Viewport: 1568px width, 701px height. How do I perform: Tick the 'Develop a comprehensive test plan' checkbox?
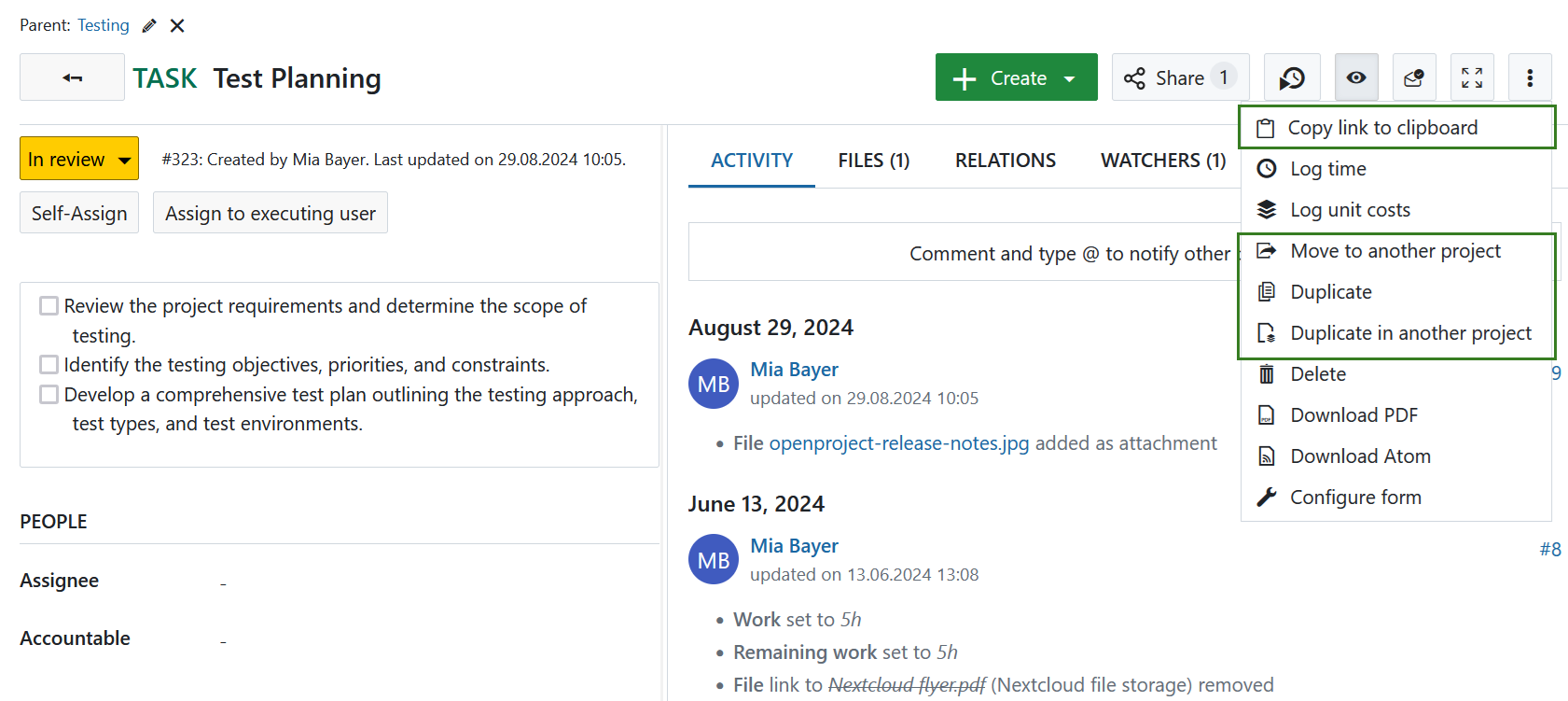tap(49, 395)
